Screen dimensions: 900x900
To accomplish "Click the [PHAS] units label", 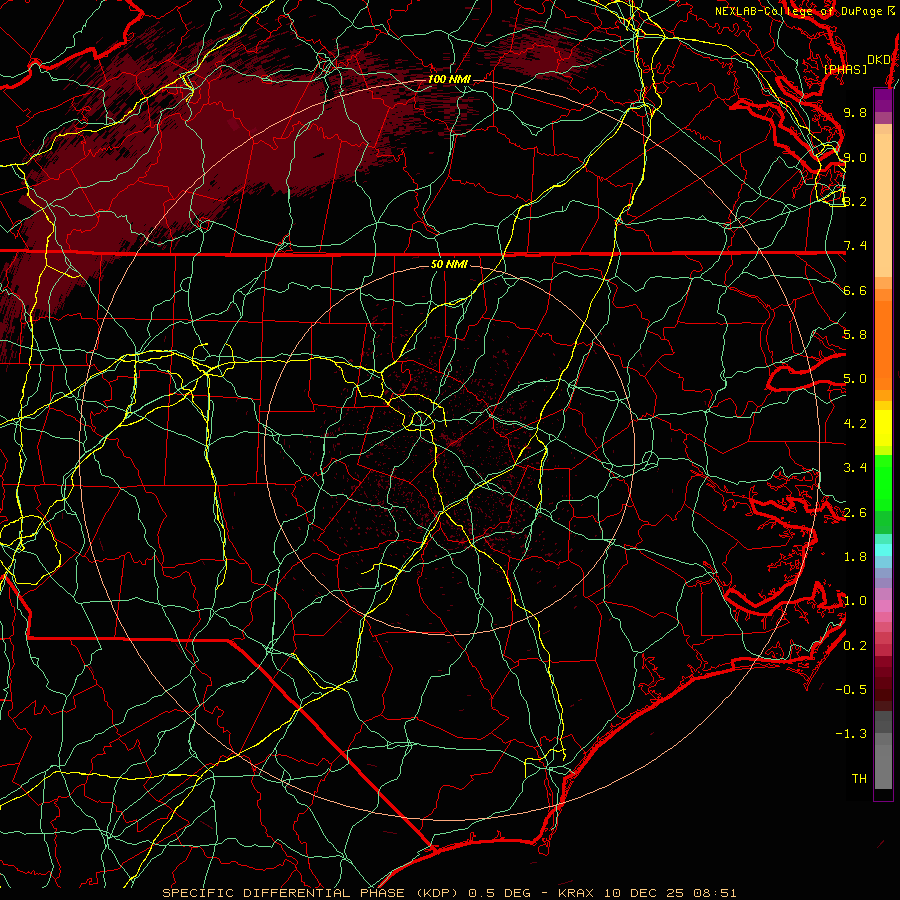I will pyautogui.click(x=845, y=69).
